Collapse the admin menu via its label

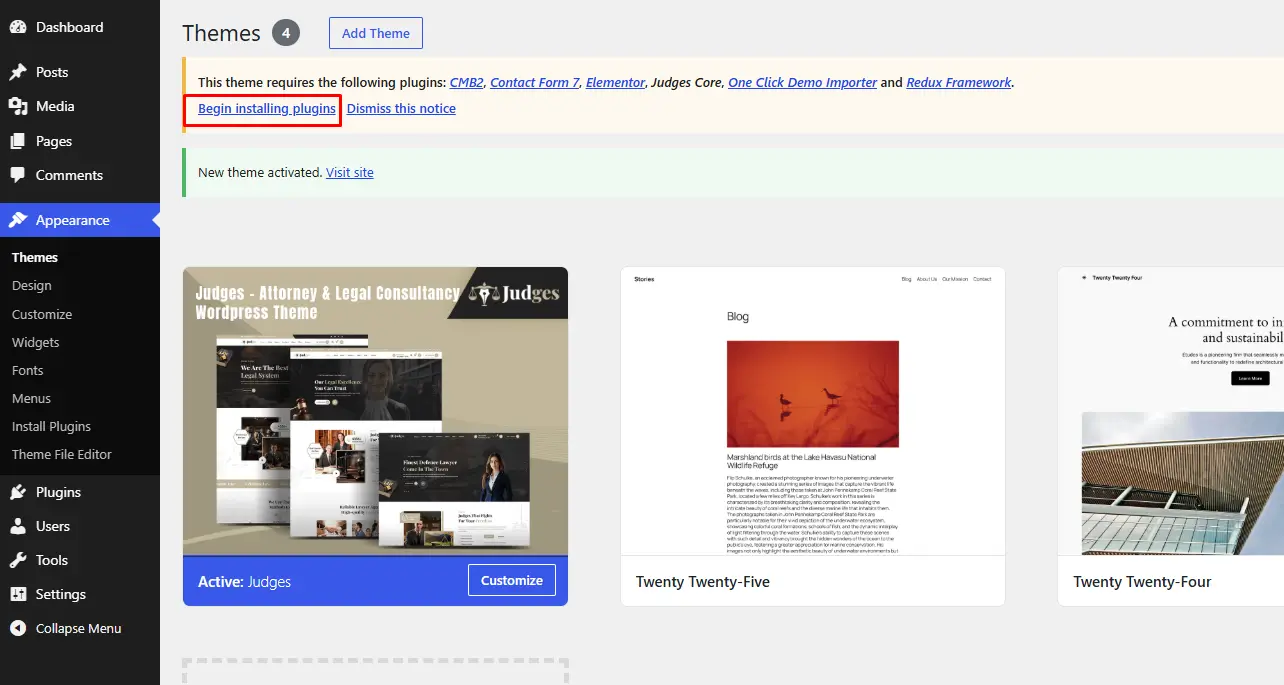[x=79, y=628]
